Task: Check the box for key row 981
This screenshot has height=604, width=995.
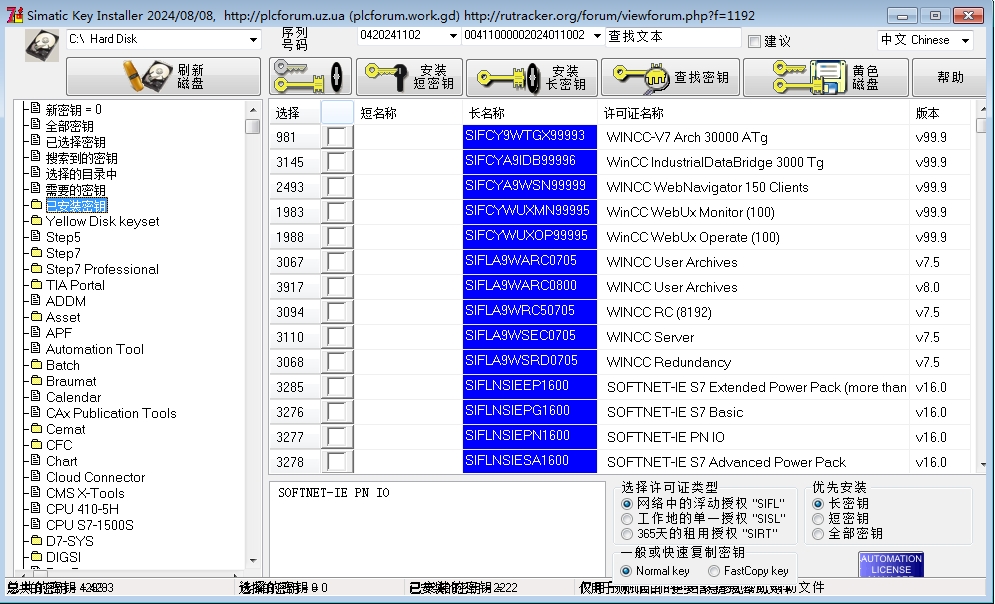Action: point(337,137)
